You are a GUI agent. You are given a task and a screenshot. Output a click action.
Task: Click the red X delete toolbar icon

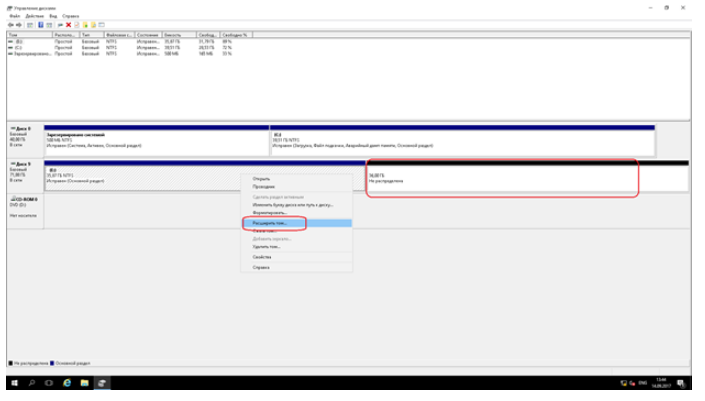[x=66, y=23]
